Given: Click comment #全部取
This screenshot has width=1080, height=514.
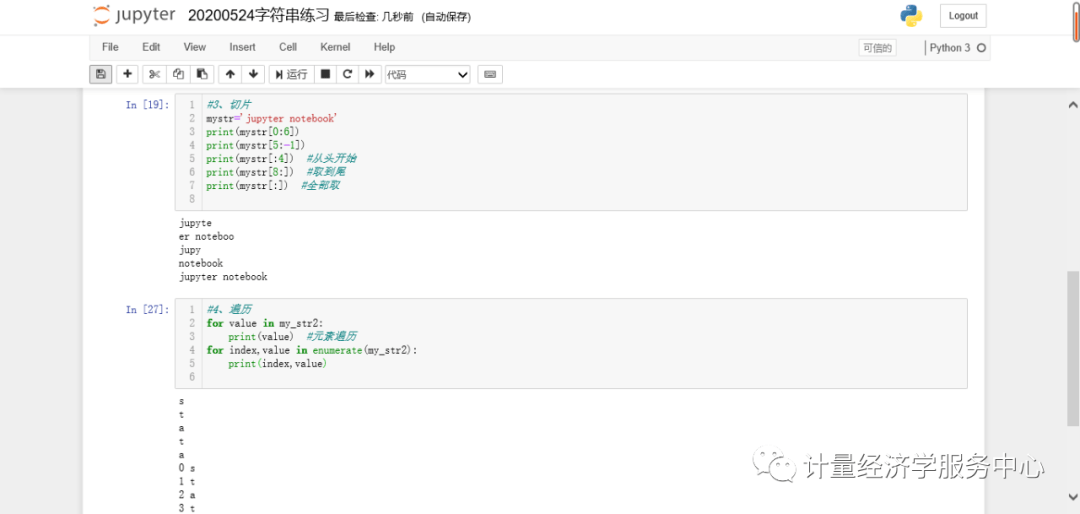Looking at the screenshot, I should pyautogui.click(x=321, y=185).
